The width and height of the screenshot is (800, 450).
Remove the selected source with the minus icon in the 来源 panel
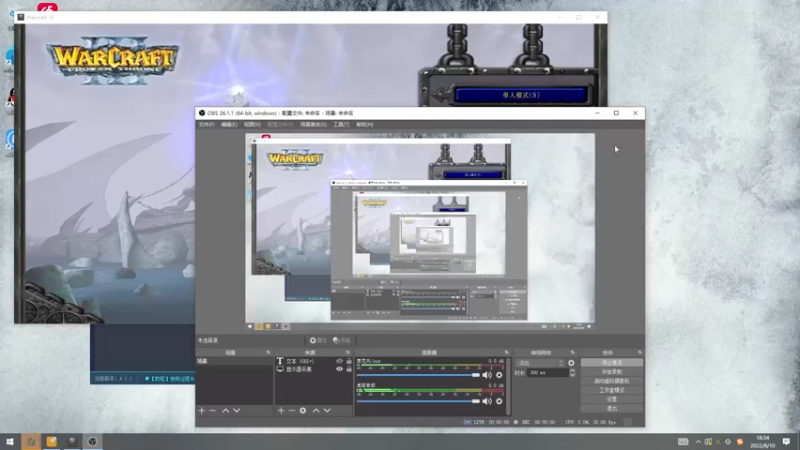coord(292,410)
